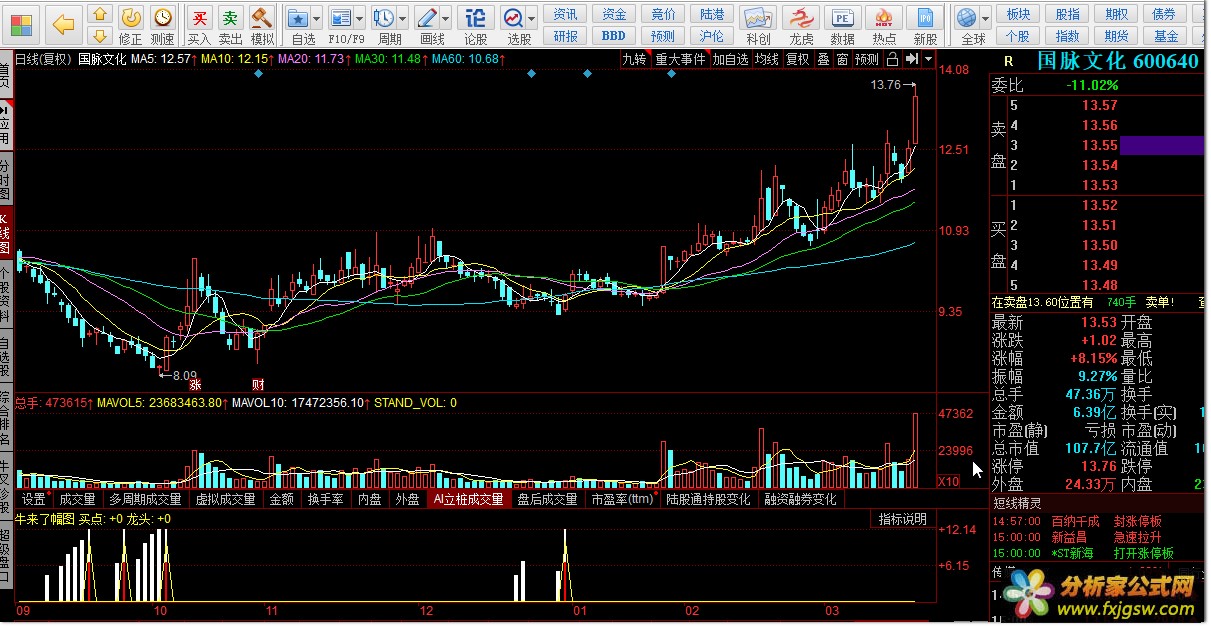Click the 财 marker below the chart
This screenshot has width=1211, height=626.
257,384
